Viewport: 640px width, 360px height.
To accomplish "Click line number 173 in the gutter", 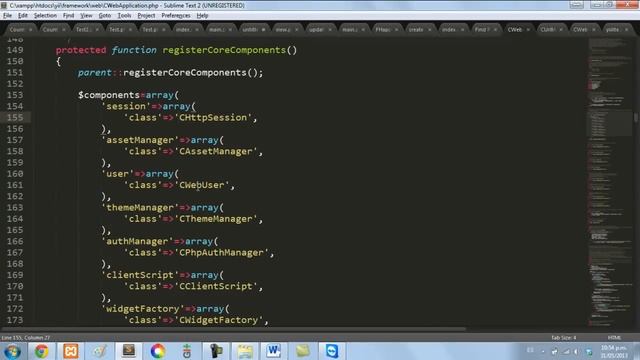I will point(15,320).
